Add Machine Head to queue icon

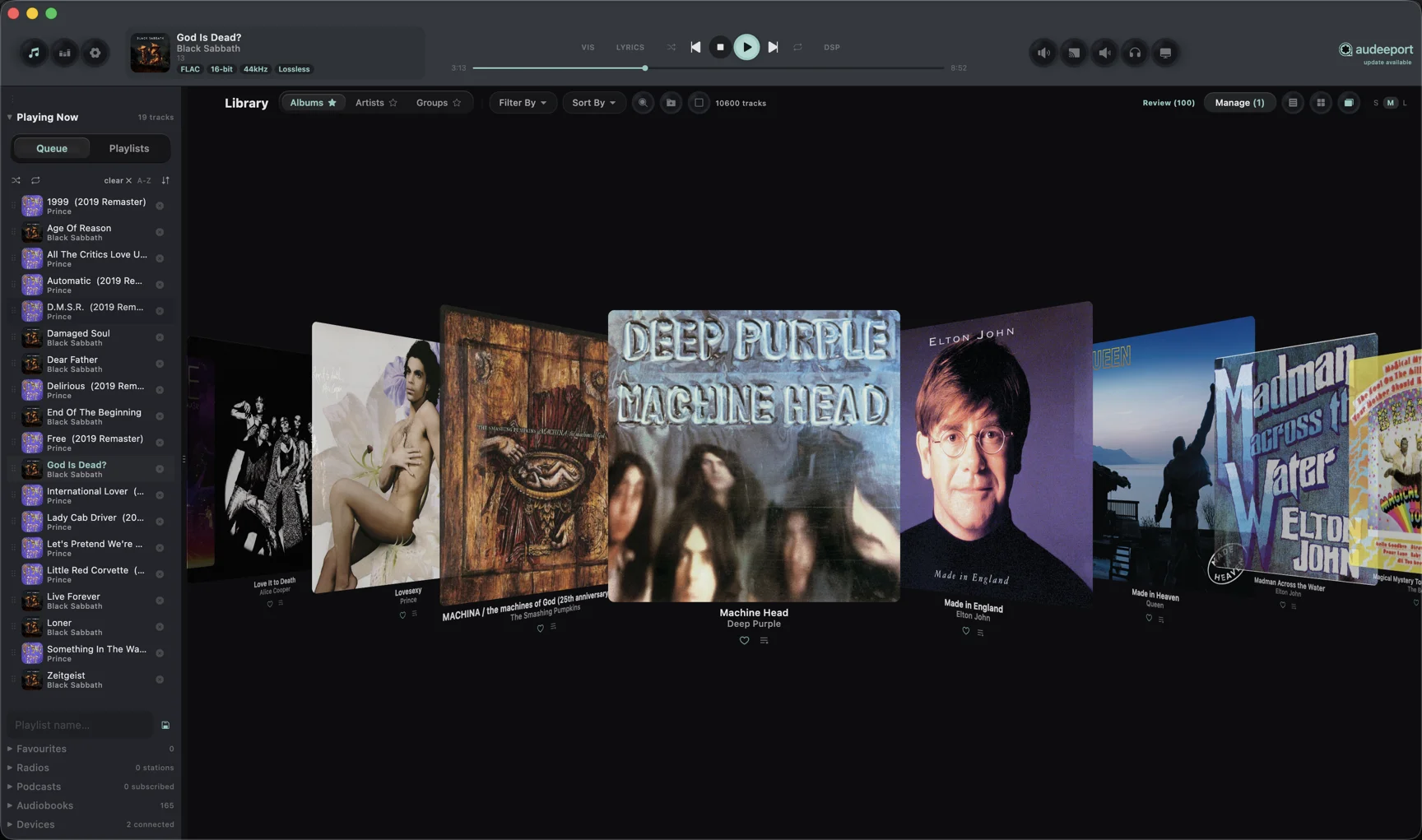pos(764,640)
